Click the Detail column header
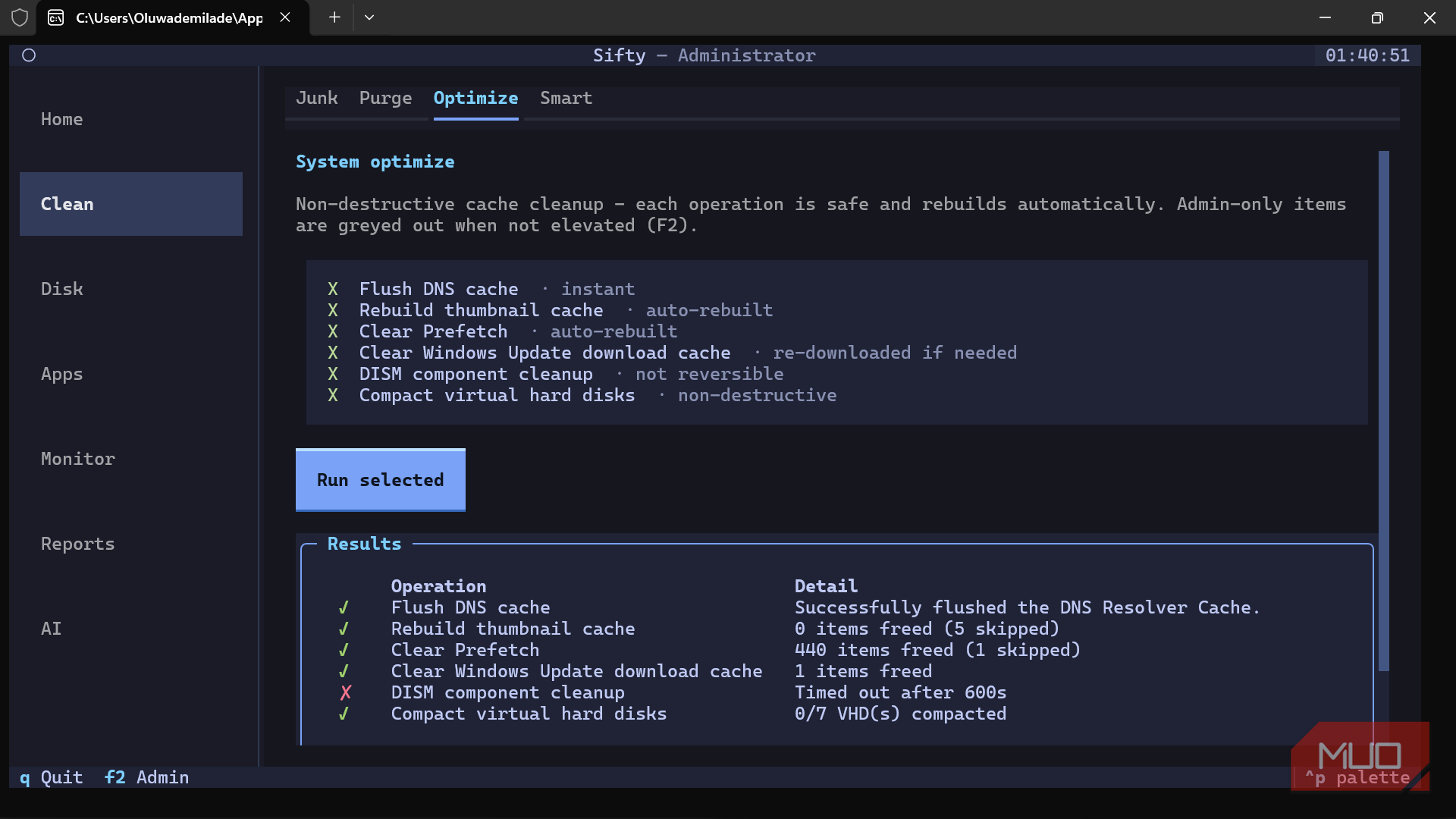1456x819 pixels. pos(826,586)
